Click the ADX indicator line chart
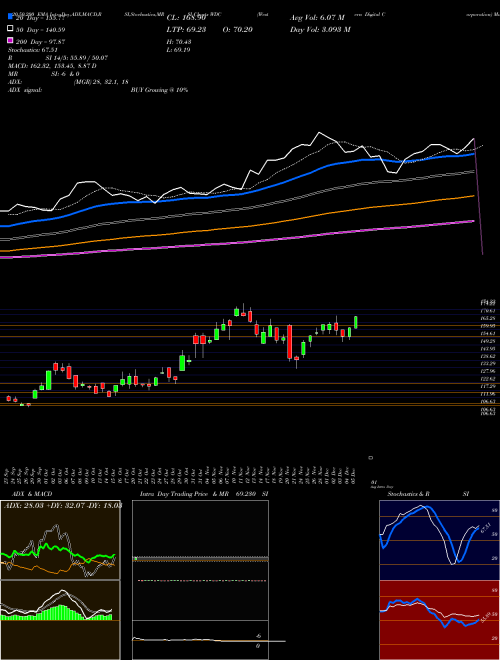The height and width of the screenshot is (660, 500). (x=60, y=540)
